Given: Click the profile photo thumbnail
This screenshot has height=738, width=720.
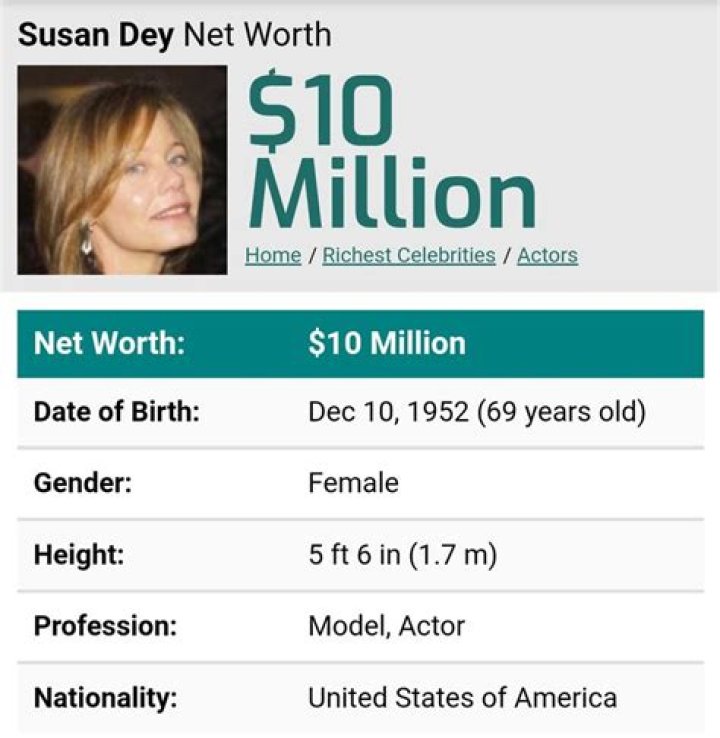Looking at the screenshot, I should coord(122,170).
